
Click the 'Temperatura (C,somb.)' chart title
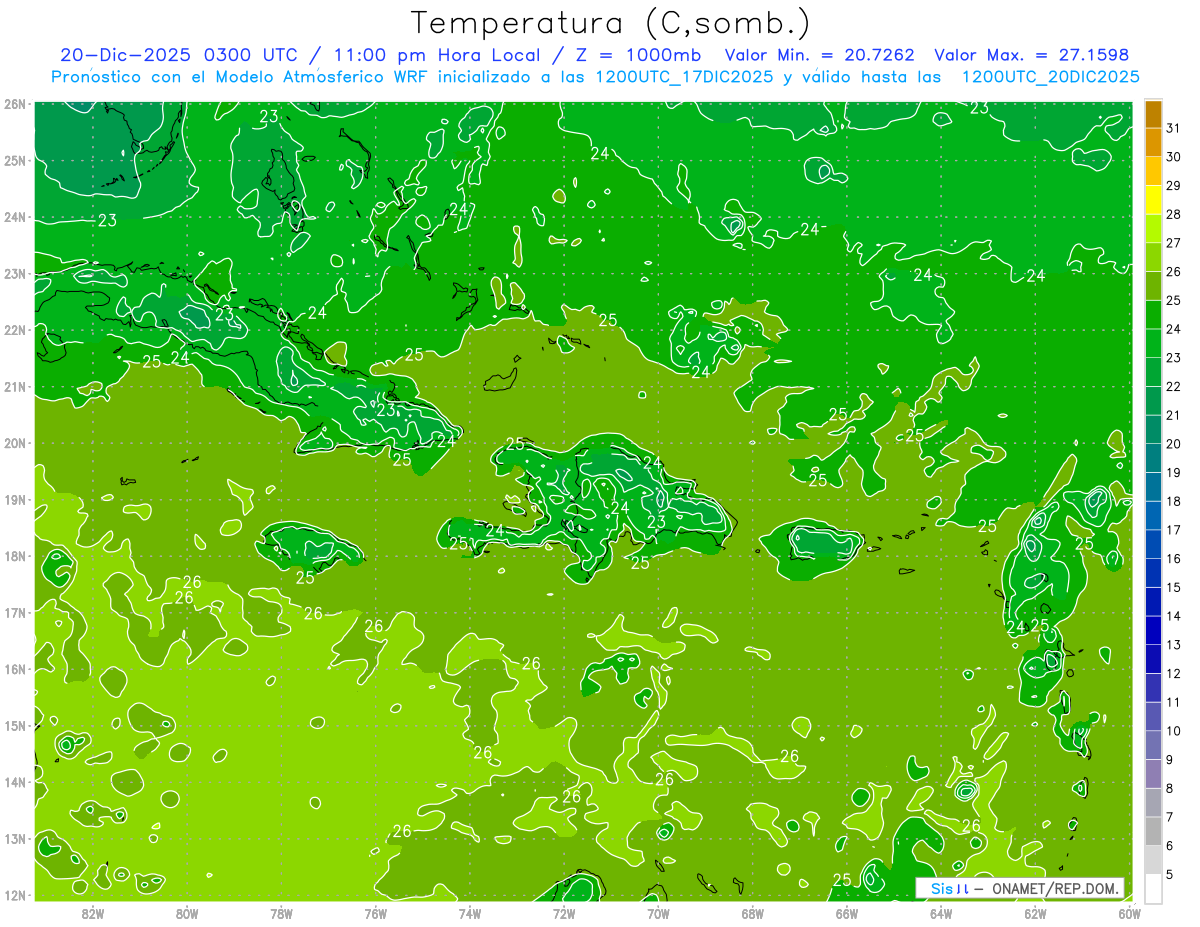(611, 23)
